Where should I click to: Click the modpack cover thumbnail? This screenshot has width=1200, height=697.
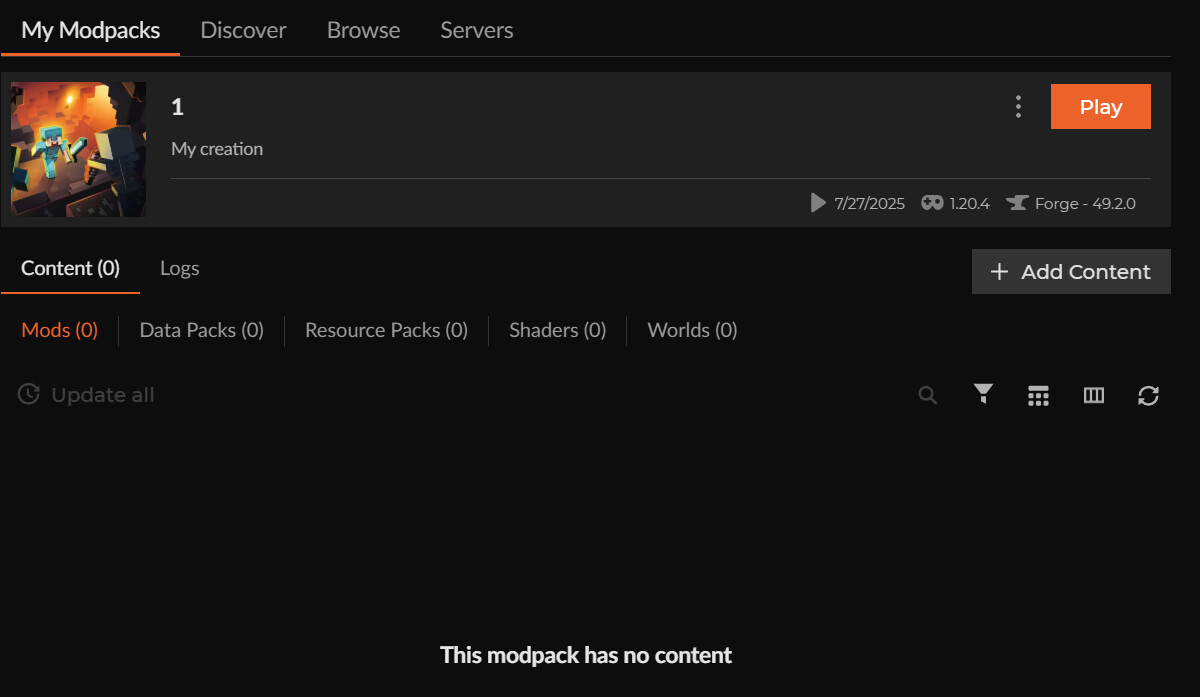(79, 149)
